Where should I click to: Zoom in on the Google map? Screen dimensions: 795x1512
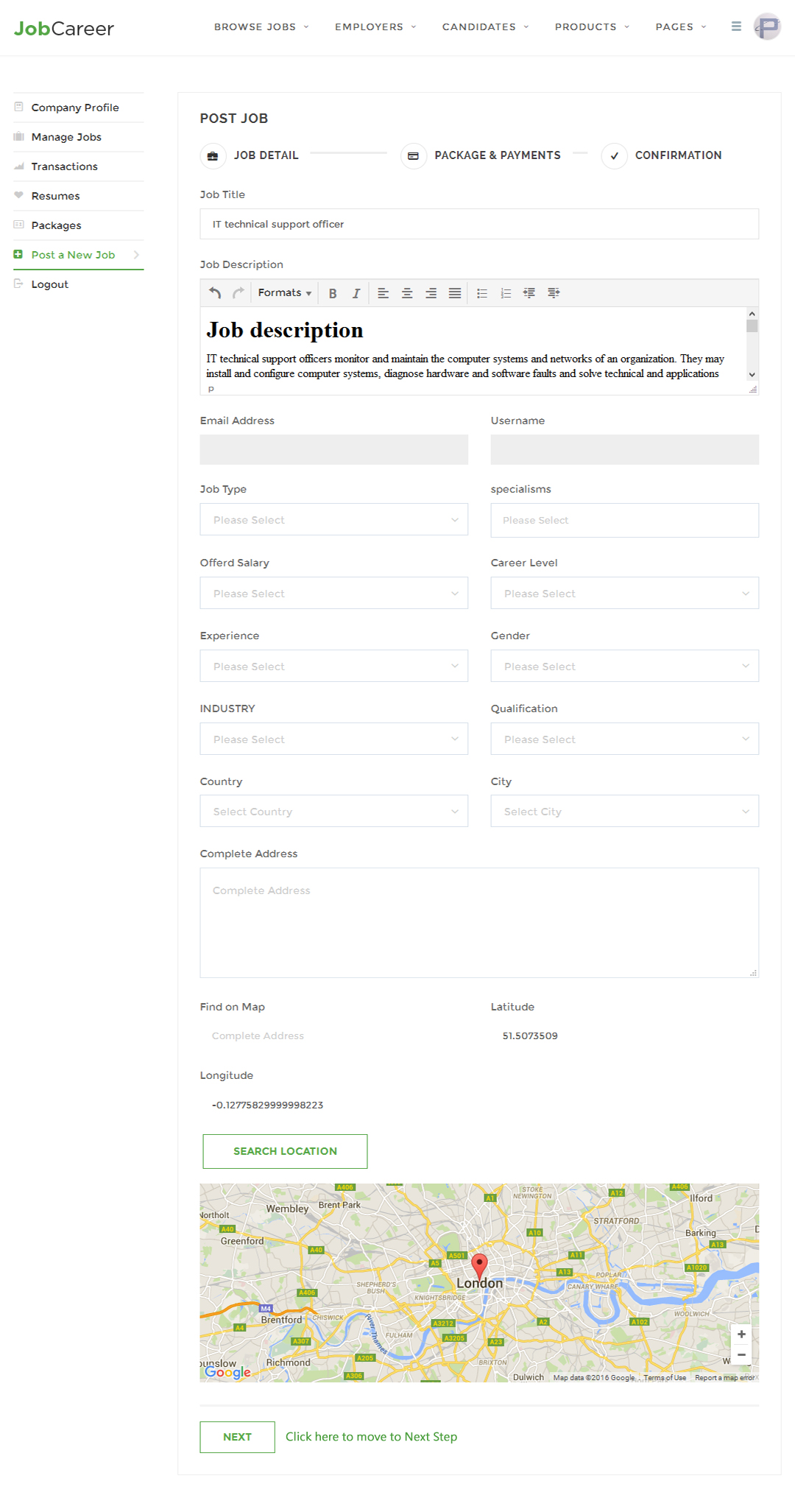coord(741,1335)
